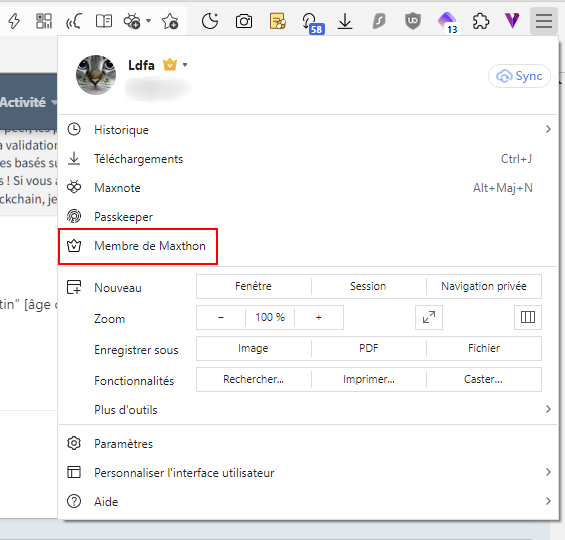Open Paramètres settings entry
The image size is (565, 540).
tap(308, 443)
